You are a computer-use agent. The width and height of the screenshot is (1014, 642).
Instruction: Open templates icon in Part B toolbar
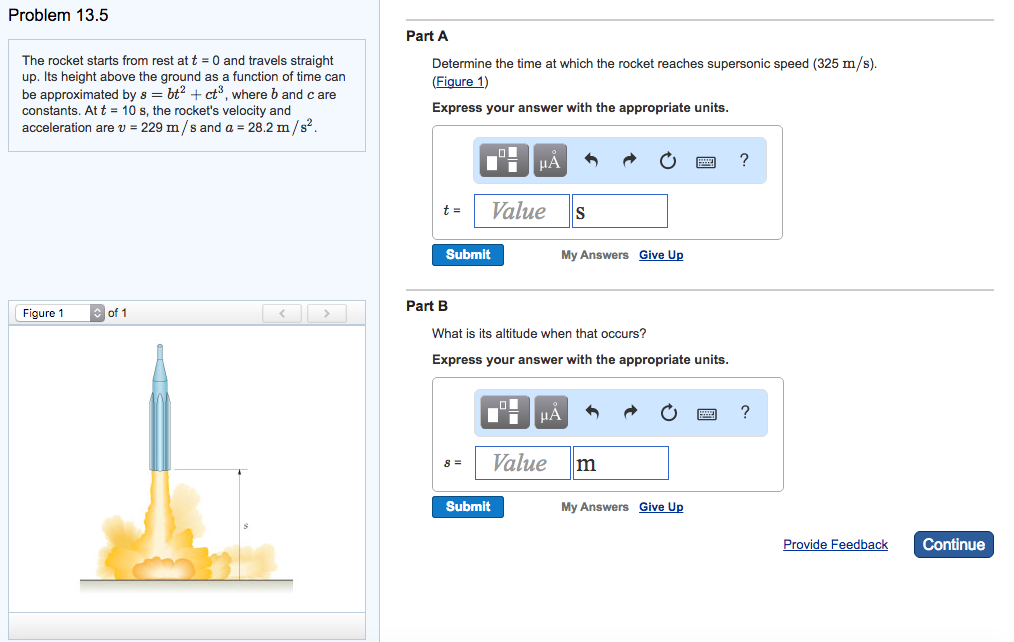pyautogui.click(x=505, y=412)
